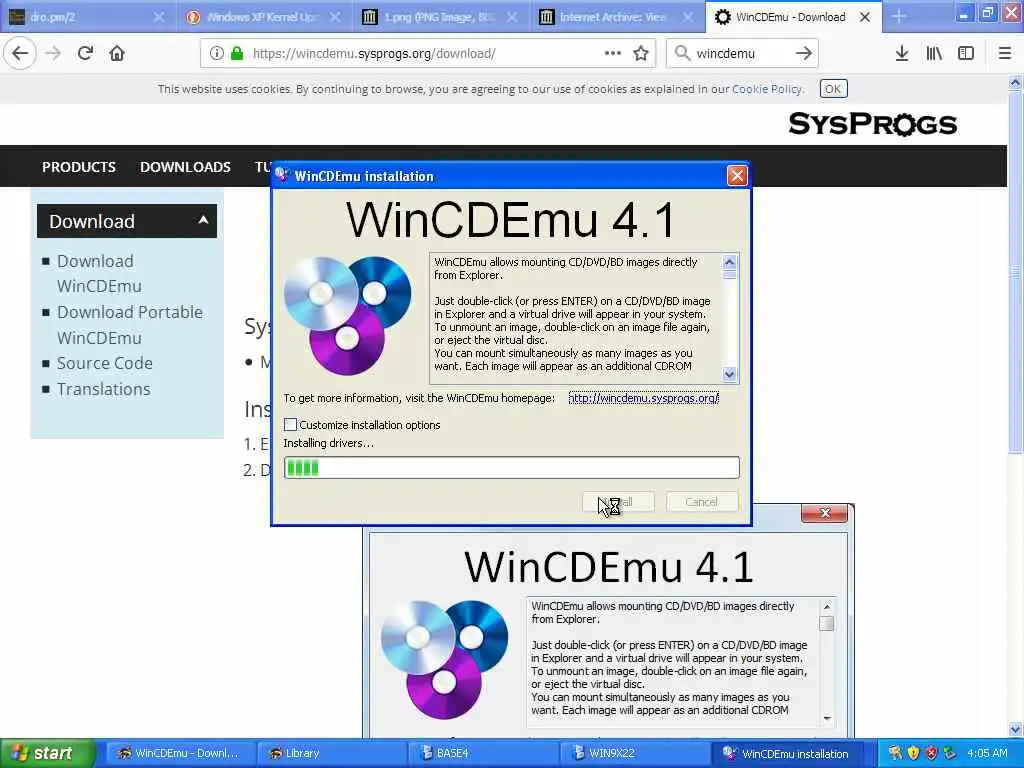1024x768 pixels.
Task: Open the Cookie Policy link
Action: point(767,89)
